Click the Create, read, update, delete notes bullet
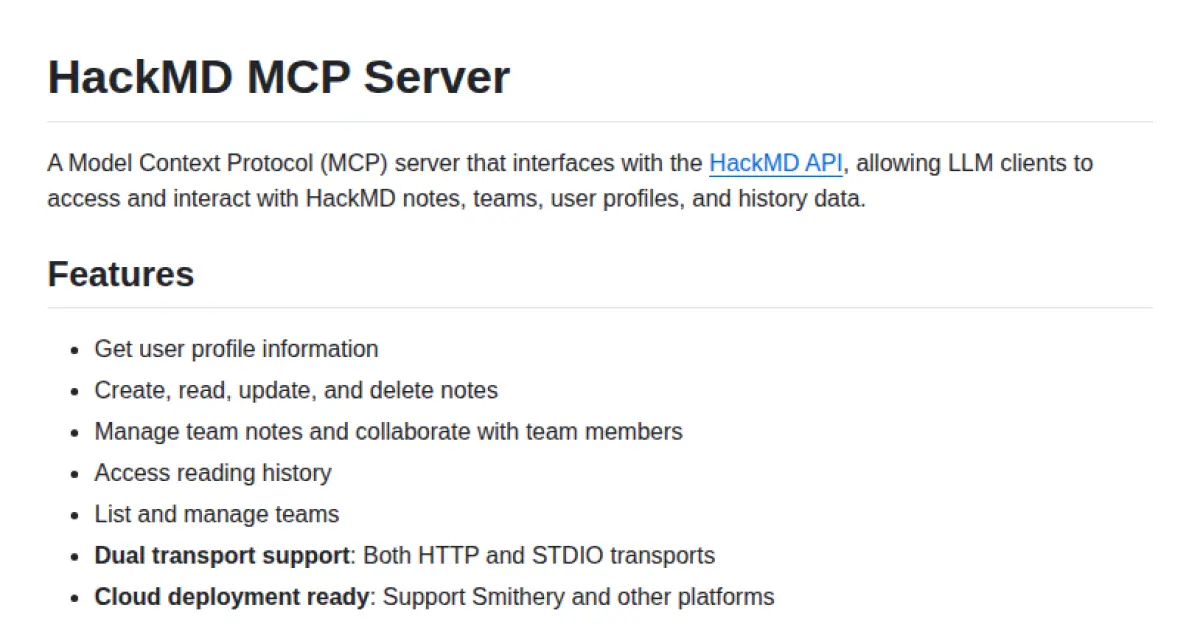The width and height of the screenshot is (1200, 630). [x=296, y=390]
